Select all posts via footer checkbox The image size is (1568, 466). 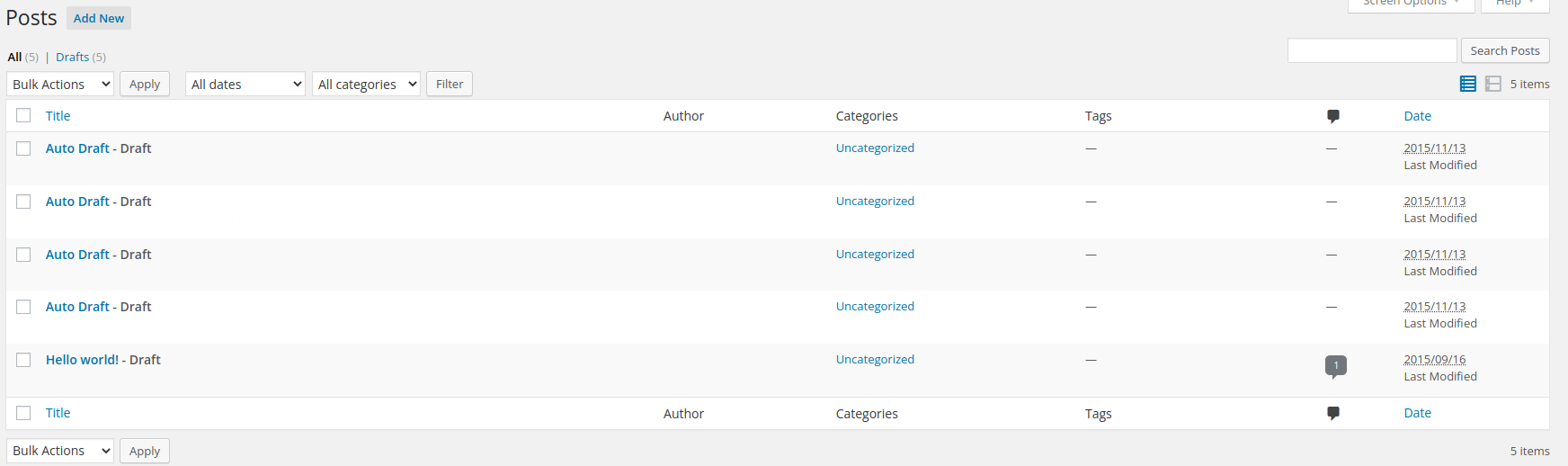(x=23, y=413)
